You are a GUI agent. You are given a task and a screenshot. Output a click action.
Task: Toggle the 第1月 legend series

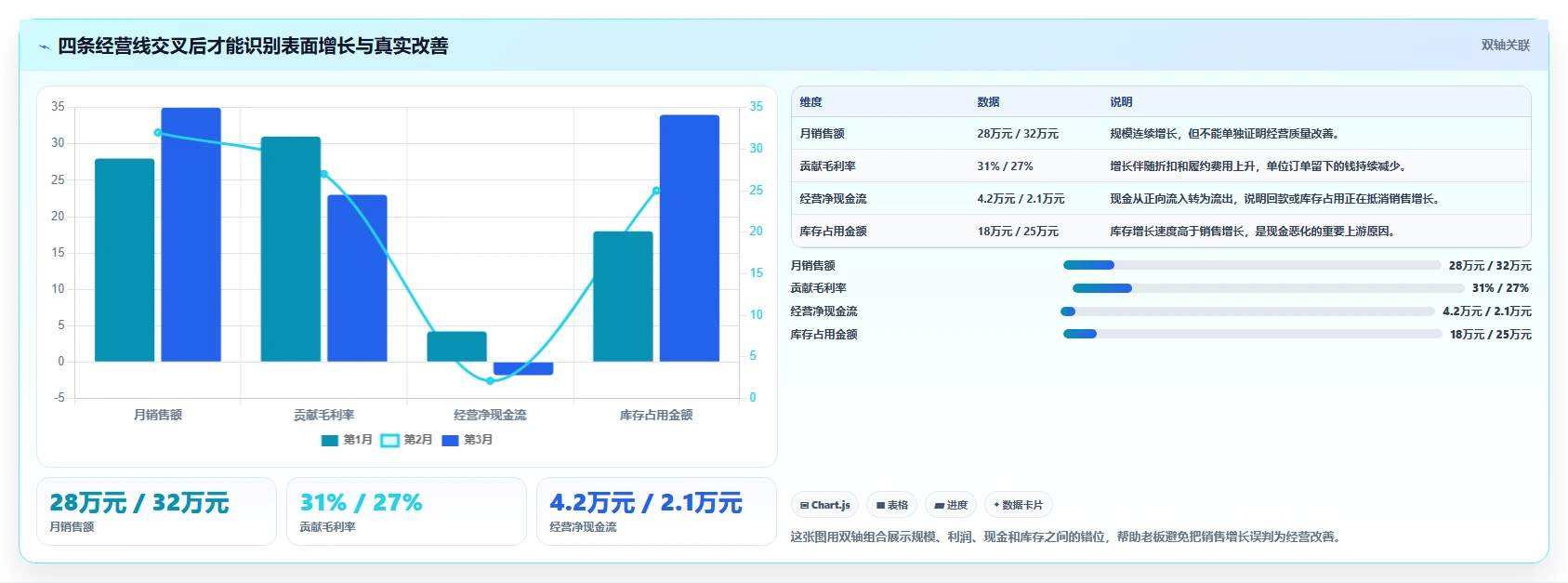point(347,440)
